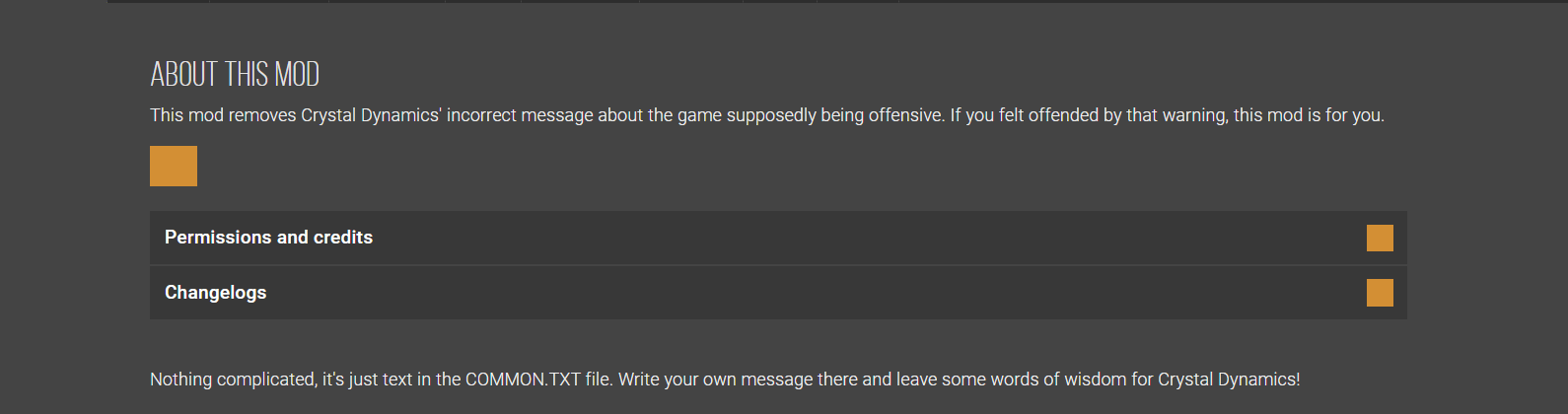The width and height of the screenshot is (1568, 414).
Task: Click the 'ABOUT THIS MOD' heading
Action: pyautogui.click(x=235, y=74)
